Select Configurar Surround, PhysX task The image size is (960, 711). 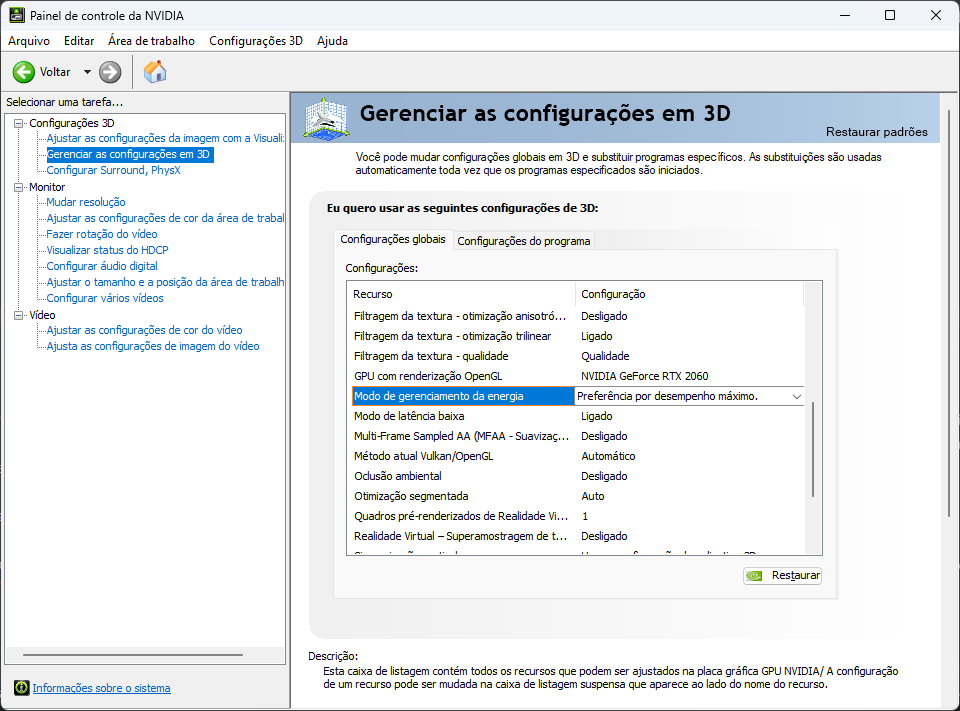tap(113, 170)
